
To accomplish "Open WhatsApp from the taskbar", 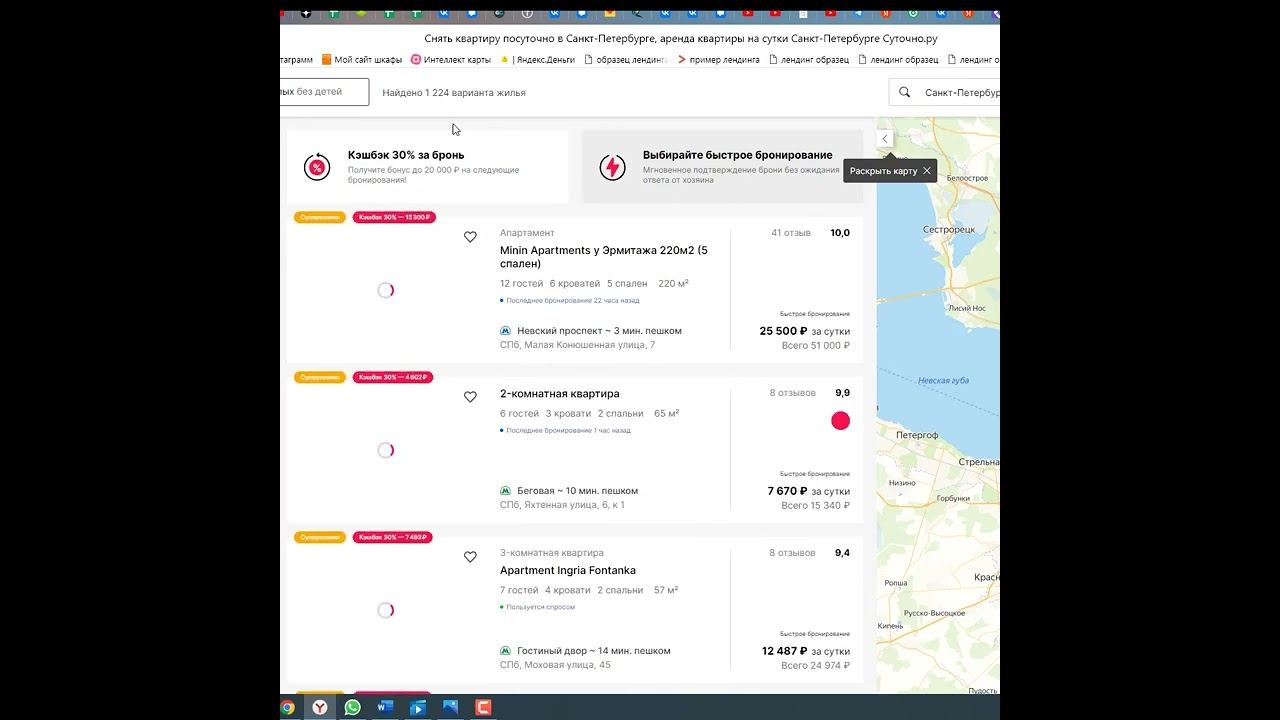I will point(352,707).
